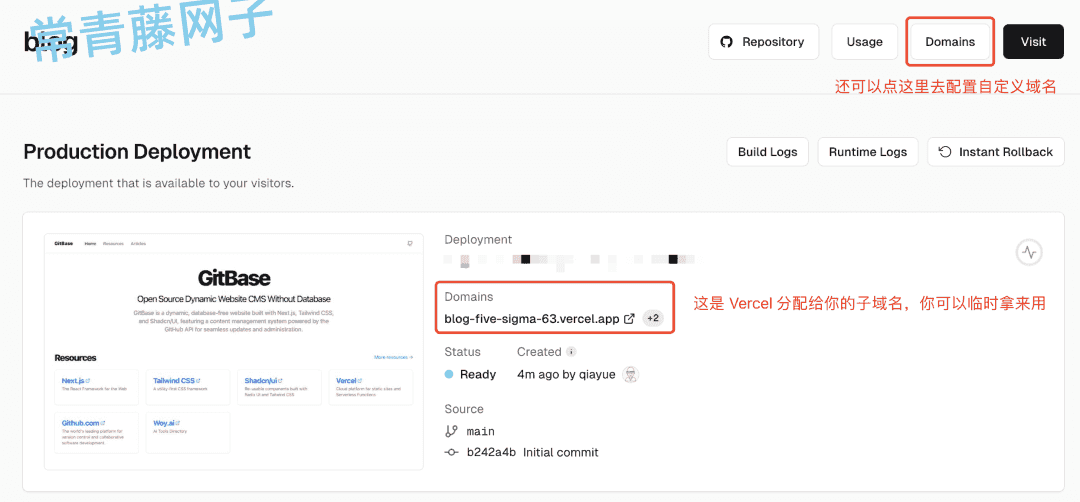The height and width of the screenshot is (502, 1080).
Task: Click the info icon beside Created
Action: click(x=571, y=352)
